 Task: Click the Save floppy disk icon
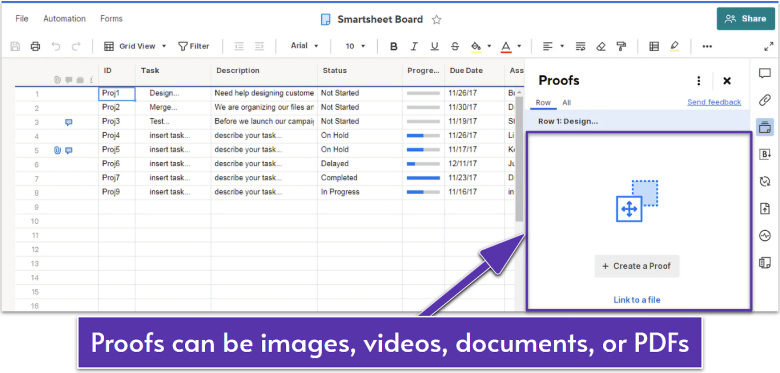pos(15,46)
